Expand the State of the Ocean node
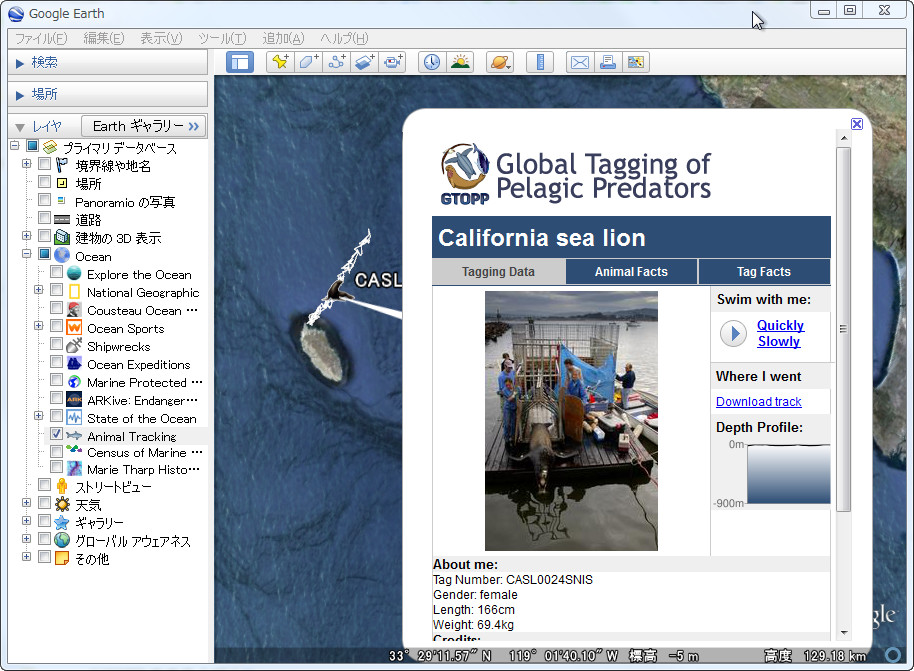This screenshot has height=671, width=914. point(38,416)
